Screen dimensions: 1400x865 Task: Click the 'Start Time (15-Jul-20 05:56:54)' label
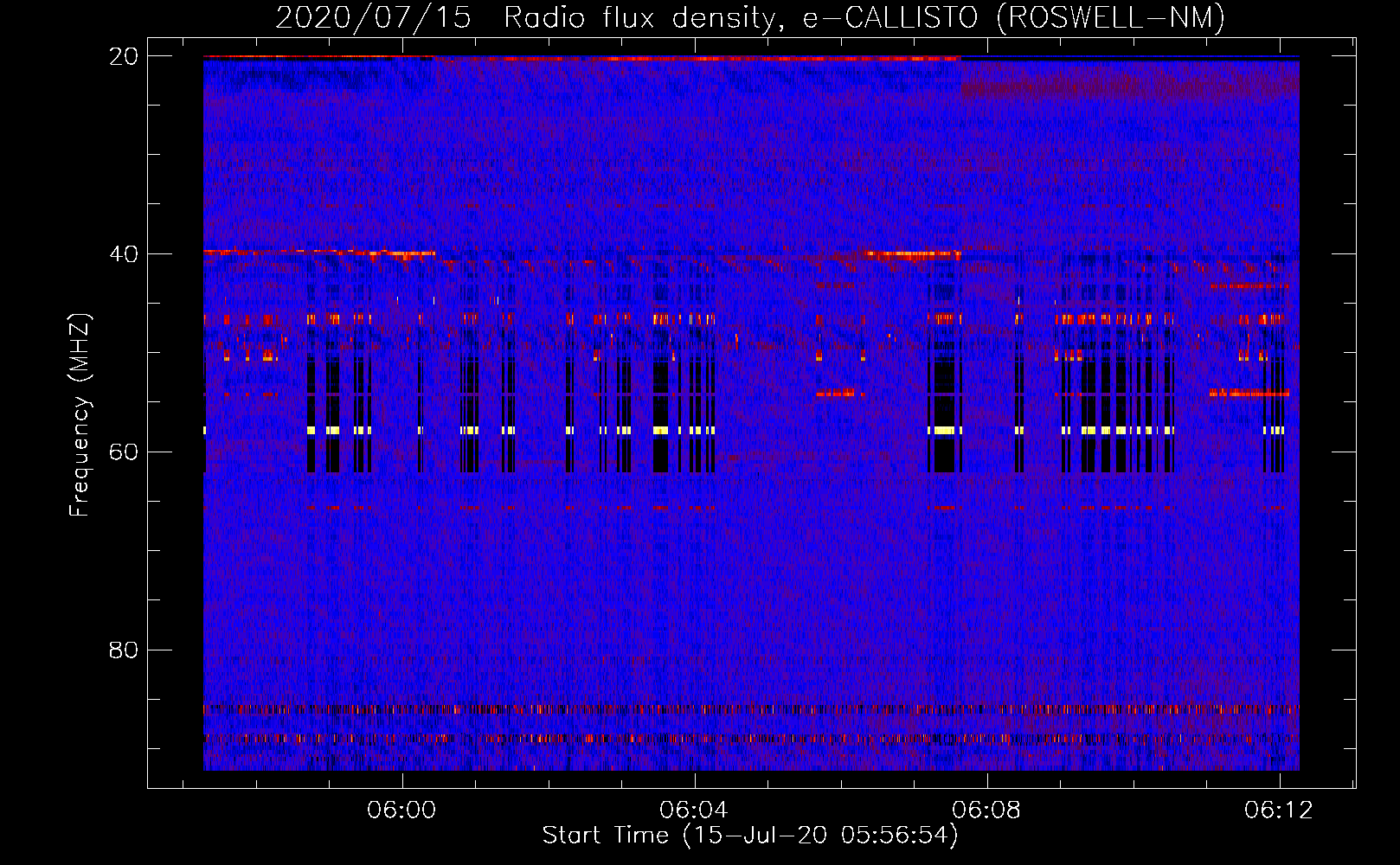click(x=750, y=836)
